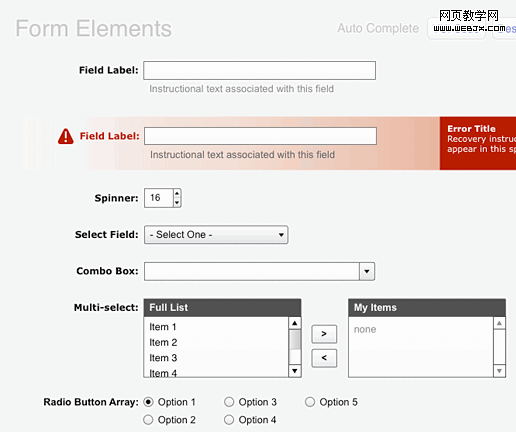Screen dimensions: 516x432
Task: Expand the Combo Box dropdown arrow
Action: point(367,271)
